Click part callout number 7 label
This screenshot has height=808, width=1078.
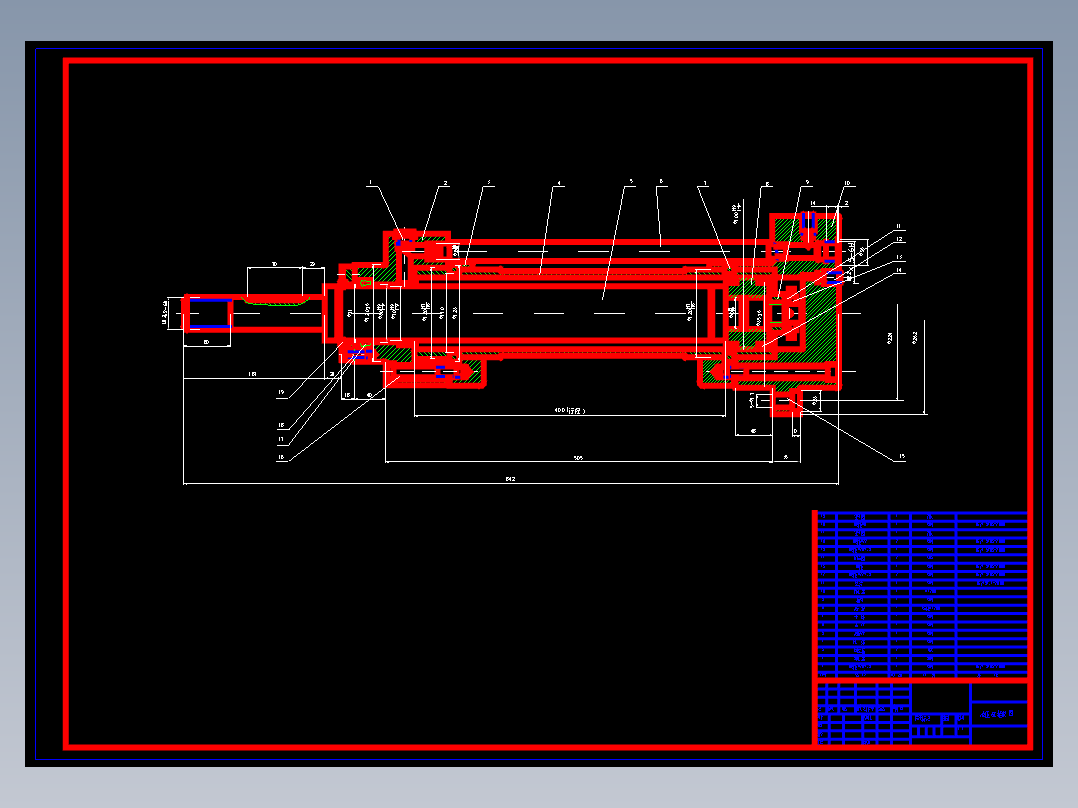705,184
